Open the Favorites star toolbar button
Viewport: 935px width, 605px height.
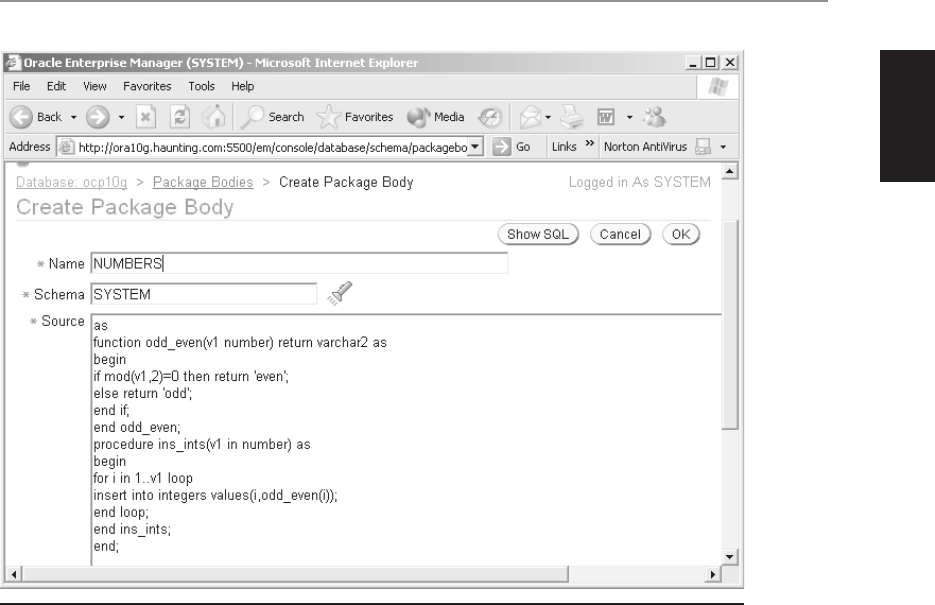(355, 117)
